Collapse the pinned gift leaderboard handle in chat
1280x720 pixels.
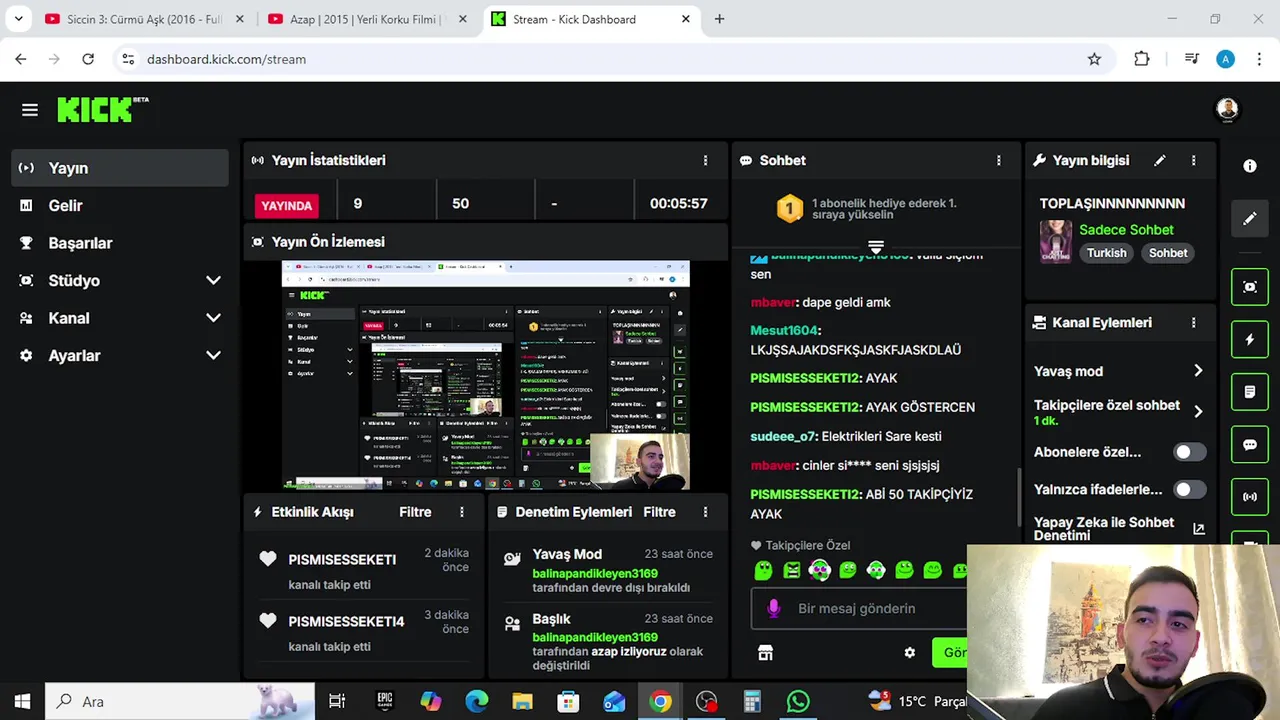coord(876,247)
